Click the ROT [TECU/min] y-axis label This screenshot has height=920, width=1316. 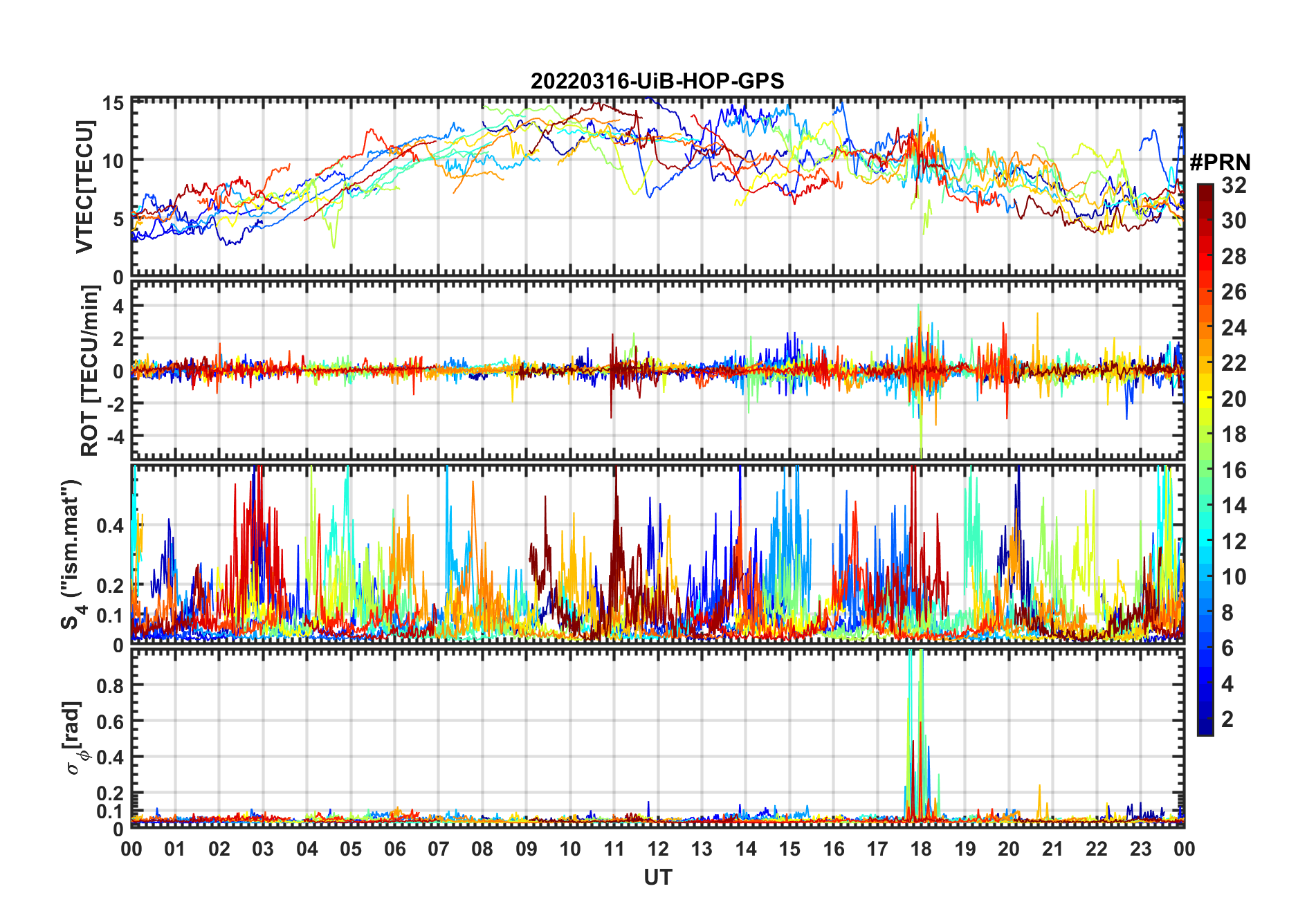(x=89, y=371)
